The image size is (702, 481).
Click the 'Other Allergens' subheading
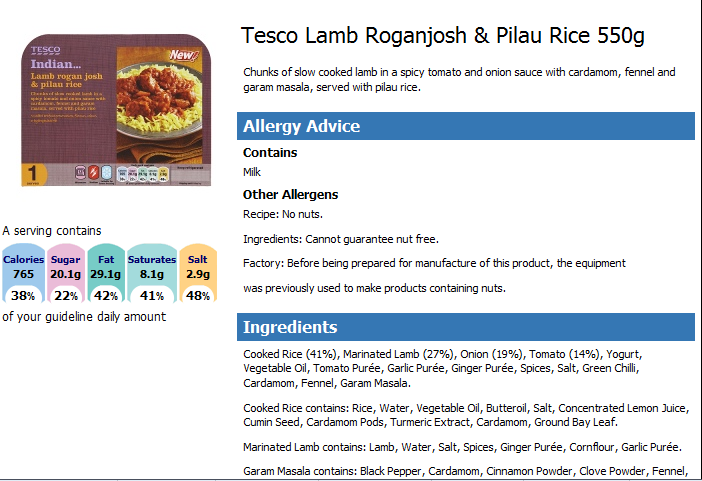click(x=290, y=195)
